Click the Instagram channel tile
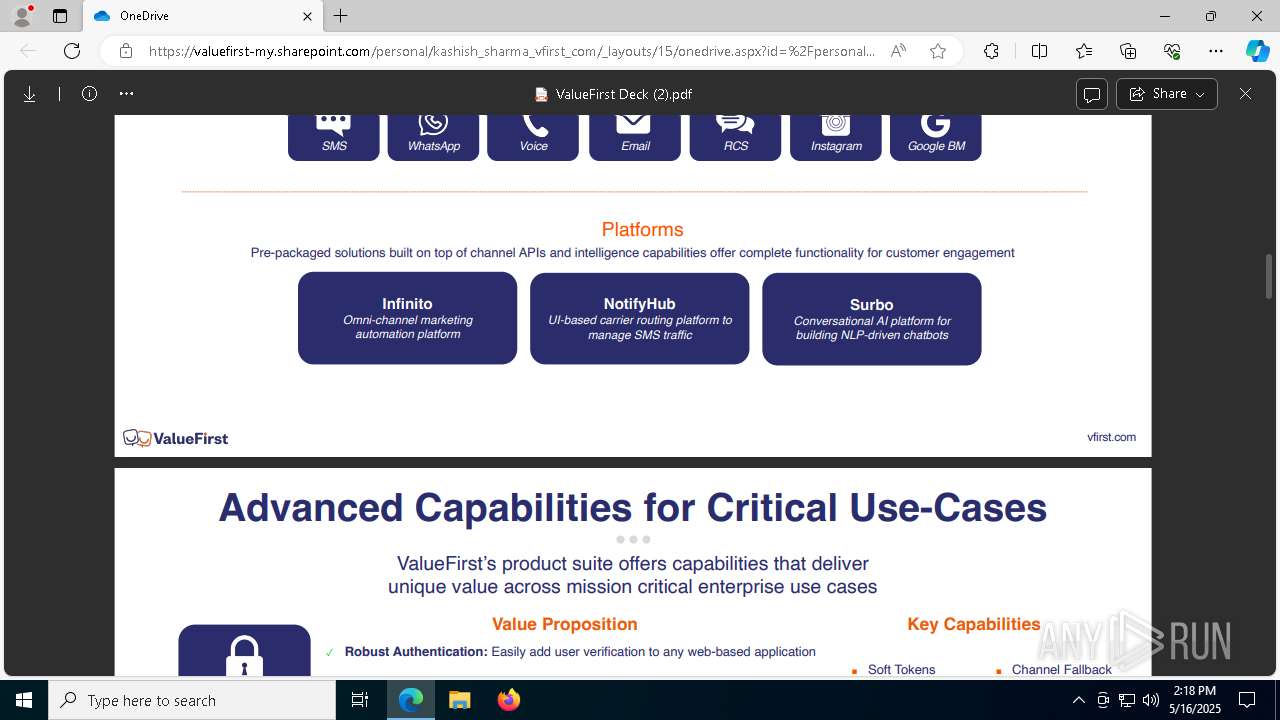This screenshot has height=720, width=1280. (836, 137)
